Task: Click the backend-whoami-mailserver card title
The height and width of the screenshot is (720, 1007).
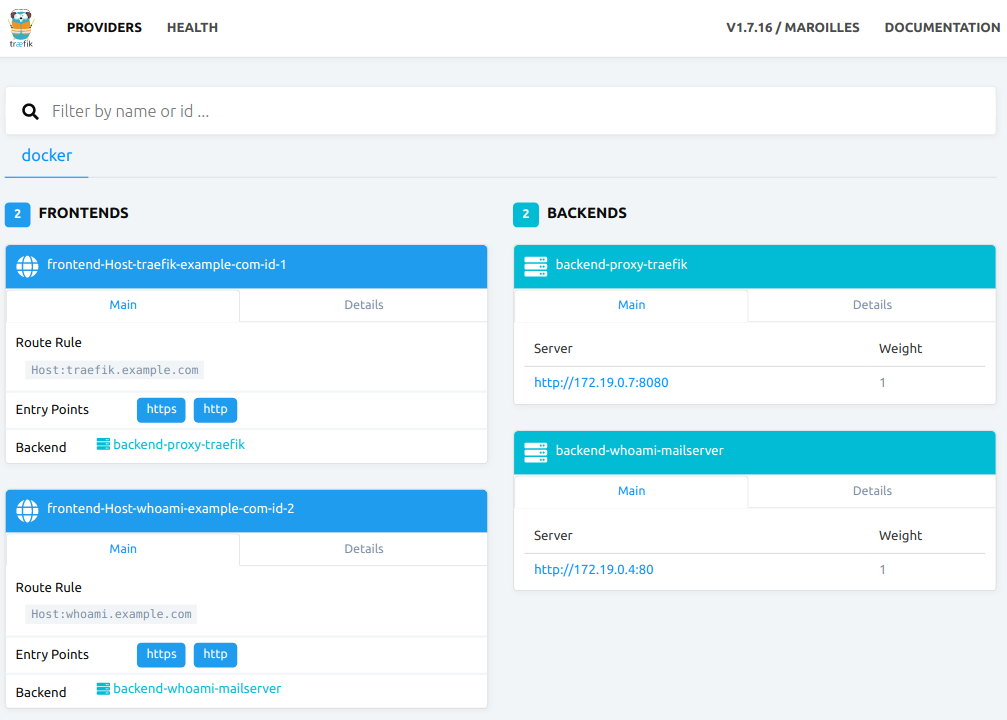Action: tap(639, 451)
